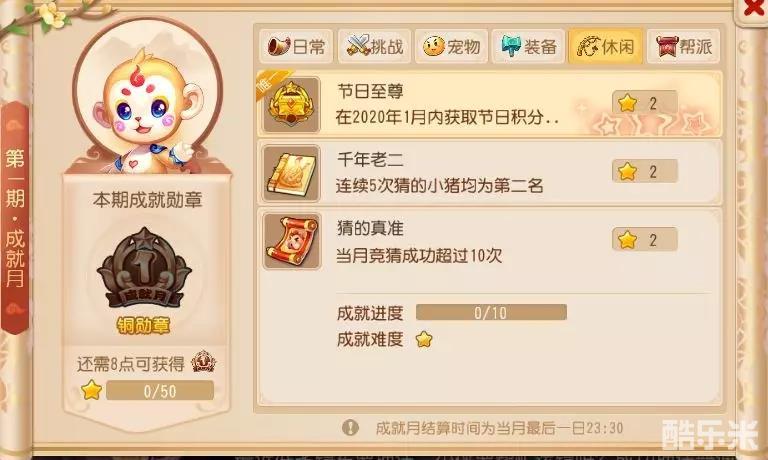This screenshot has width=768, height=460.
Task: Click the golden book icon for 千年老二
Action: 291,173
